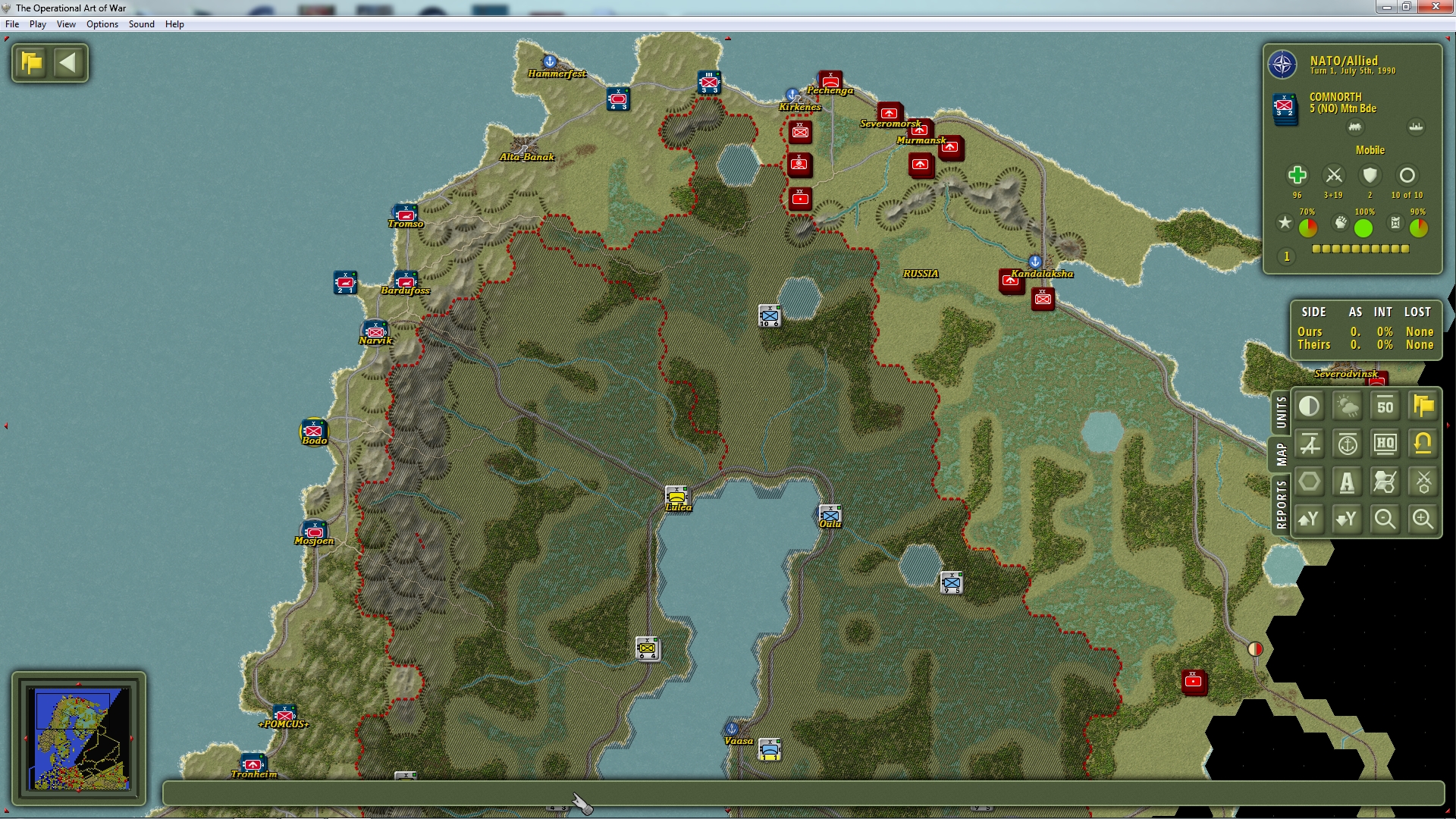Screen dimensions: 1456x819
Task: Click the 5 (NO) Mtn Bde unit stack in the info panel
Action: coord(1285,110)
